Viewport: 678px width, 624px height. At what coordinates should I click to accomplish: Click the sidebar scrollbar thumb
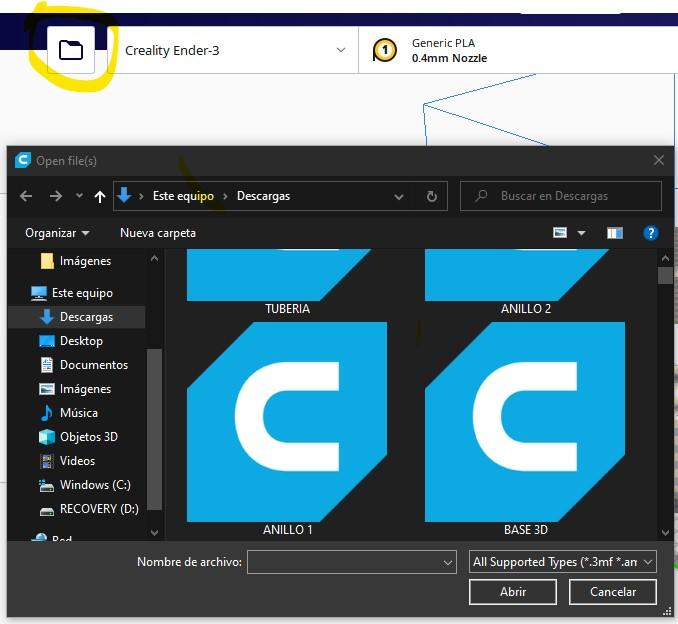[154, 429]
